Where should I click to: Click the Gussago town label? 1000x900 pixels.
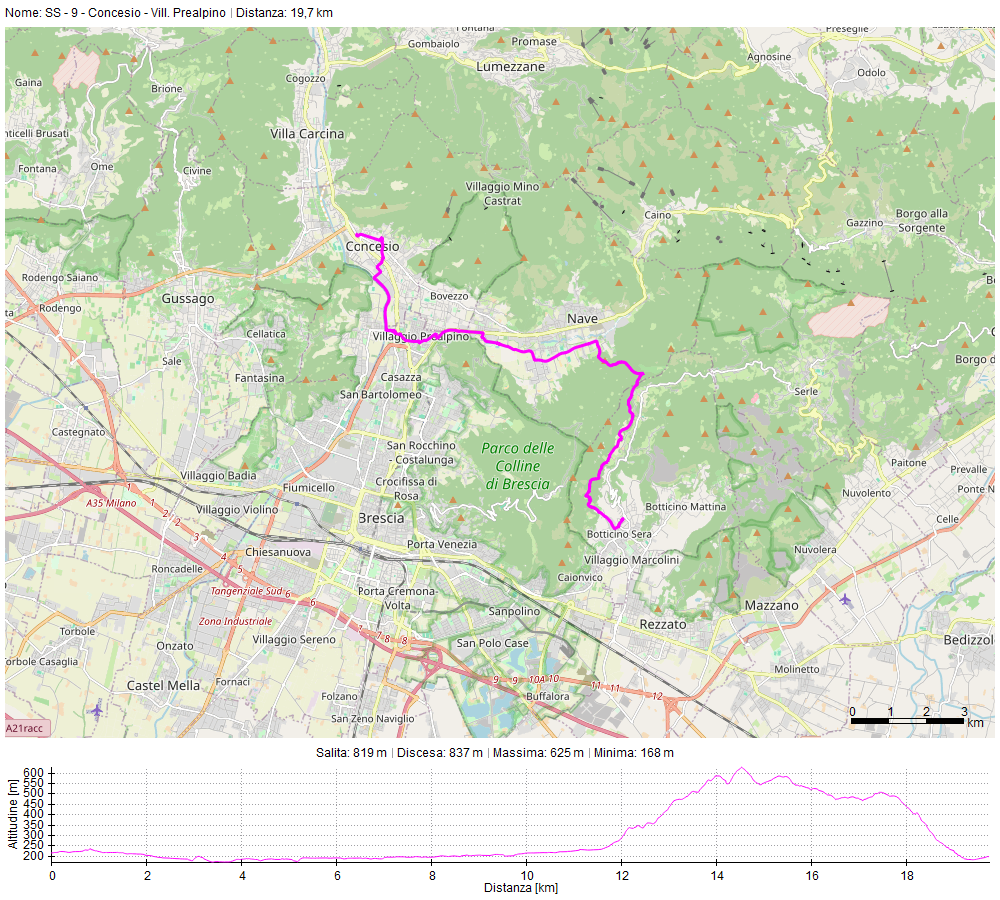(187, 298)
